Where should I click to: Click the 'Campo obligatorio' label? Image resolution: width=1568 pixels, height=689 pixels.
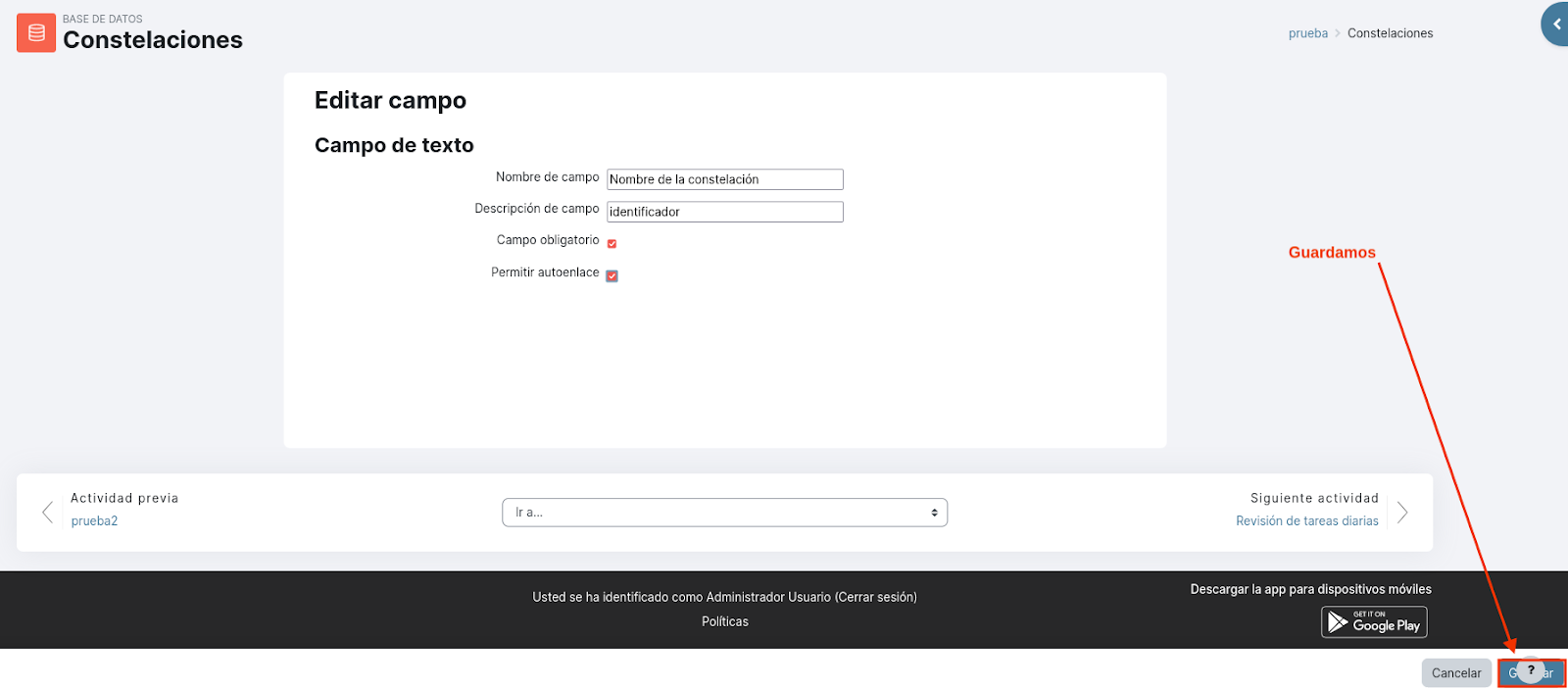[548, 240]
